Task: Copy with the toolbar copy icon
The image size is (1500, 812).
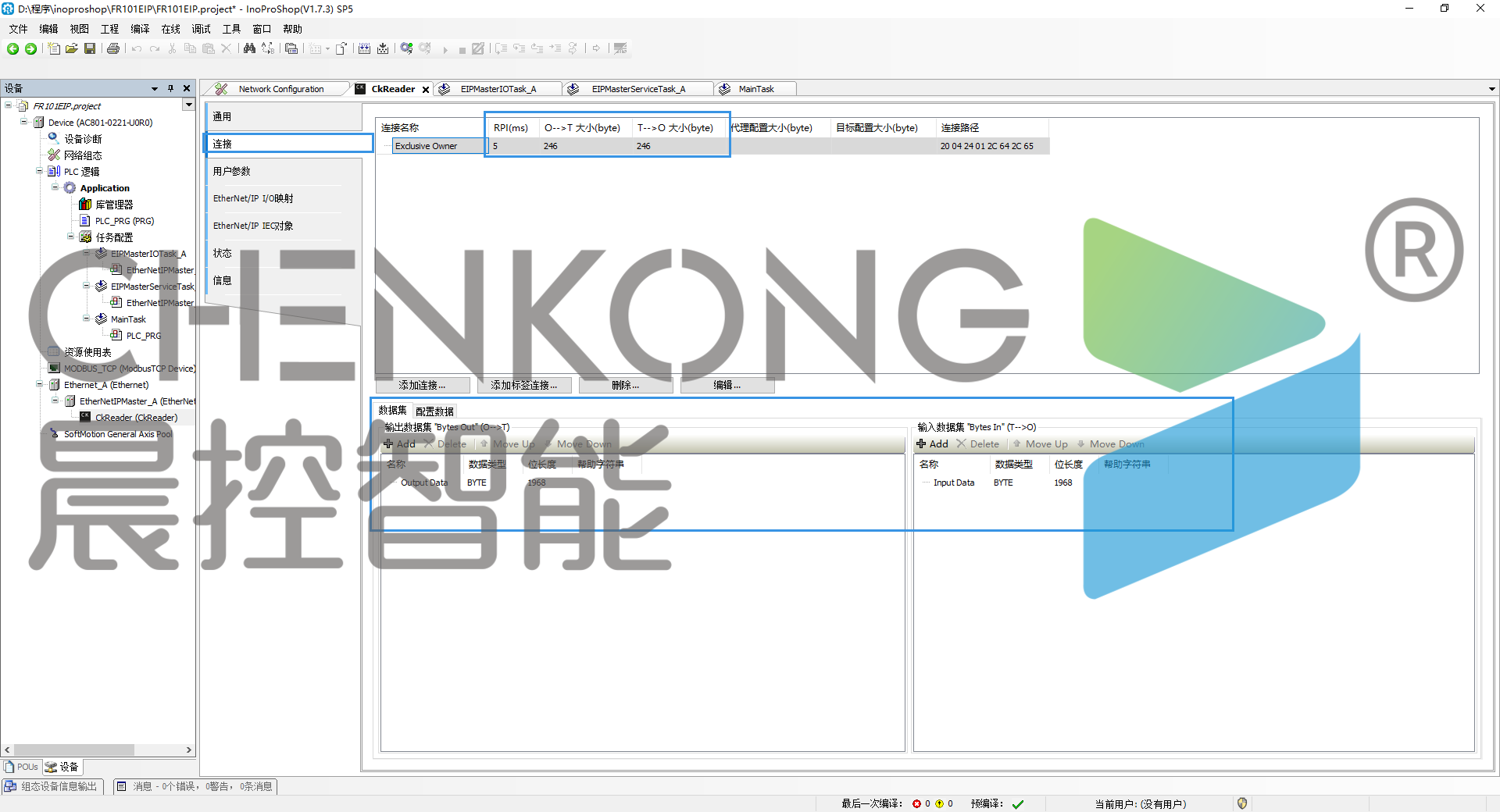Action: 190,48
